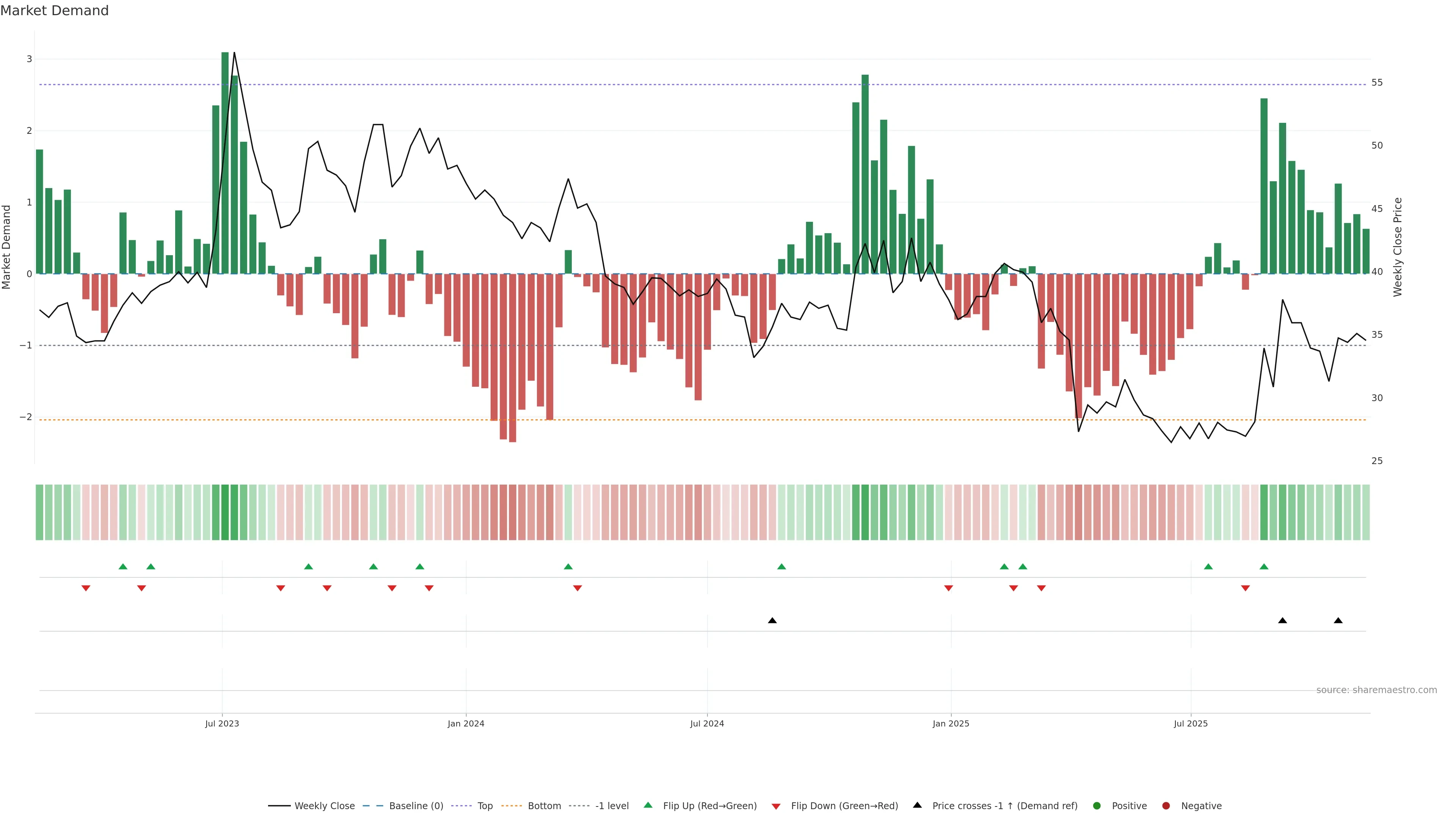This screenshot has width=1456, height=819.
Task: Click the Jul 2023 x-axis label
Action: [222, 723]
